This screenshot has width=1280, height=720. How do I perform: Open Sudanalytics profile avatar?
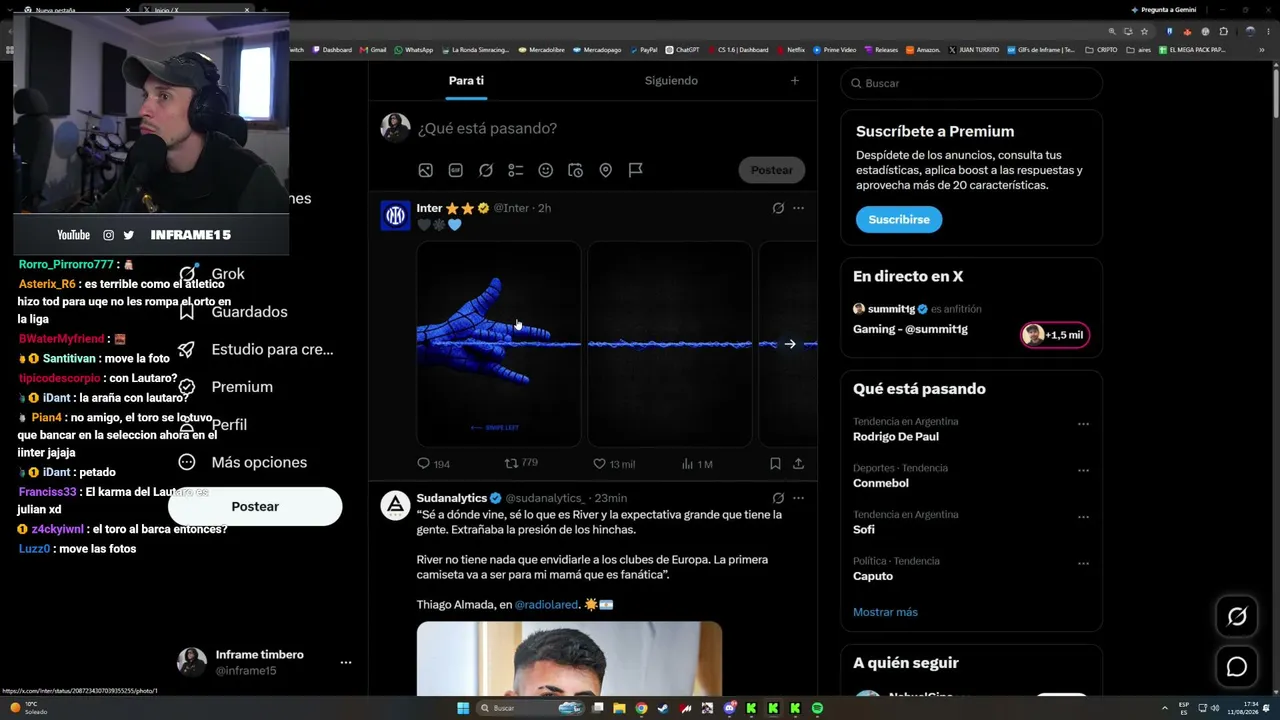[395, 506]
